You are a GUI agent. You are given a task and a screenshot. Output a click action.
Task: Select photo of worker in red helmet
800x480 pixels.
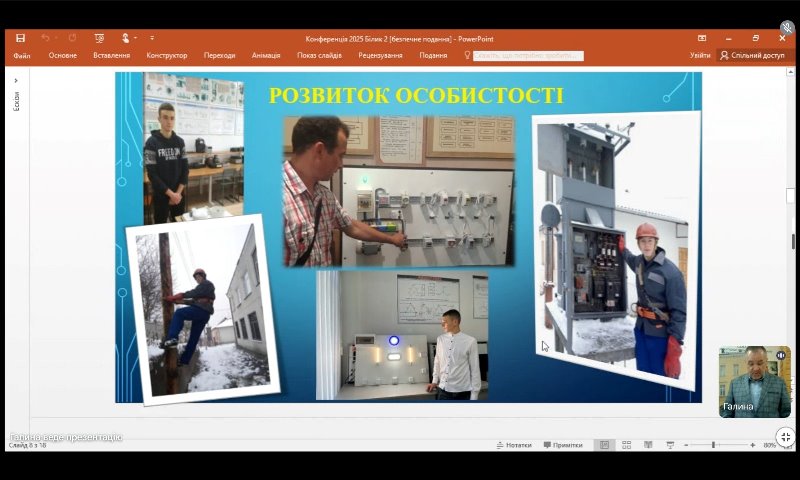coord(616,250)
